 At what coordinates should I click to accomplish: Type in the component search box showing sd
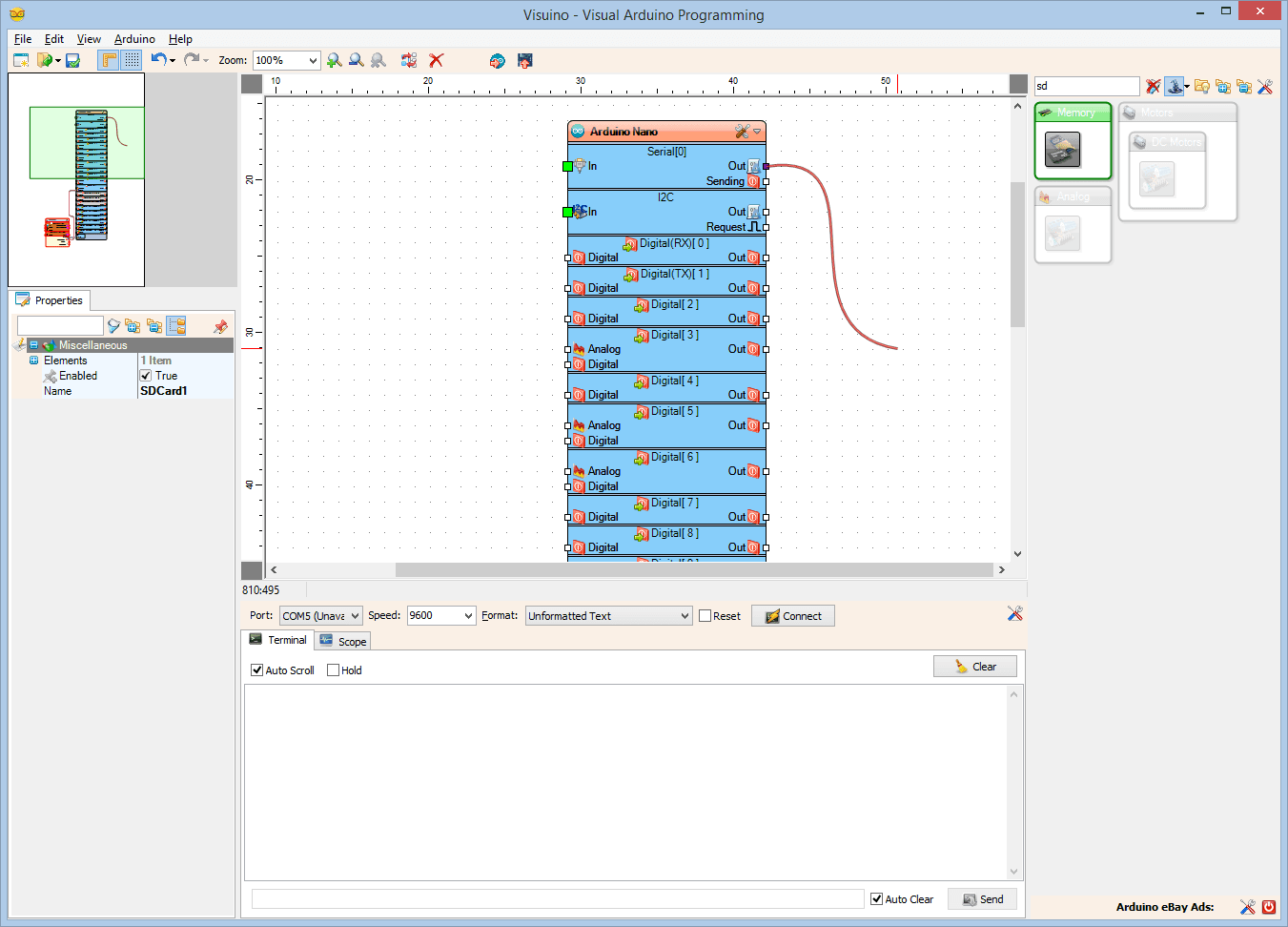[1087, 86]
